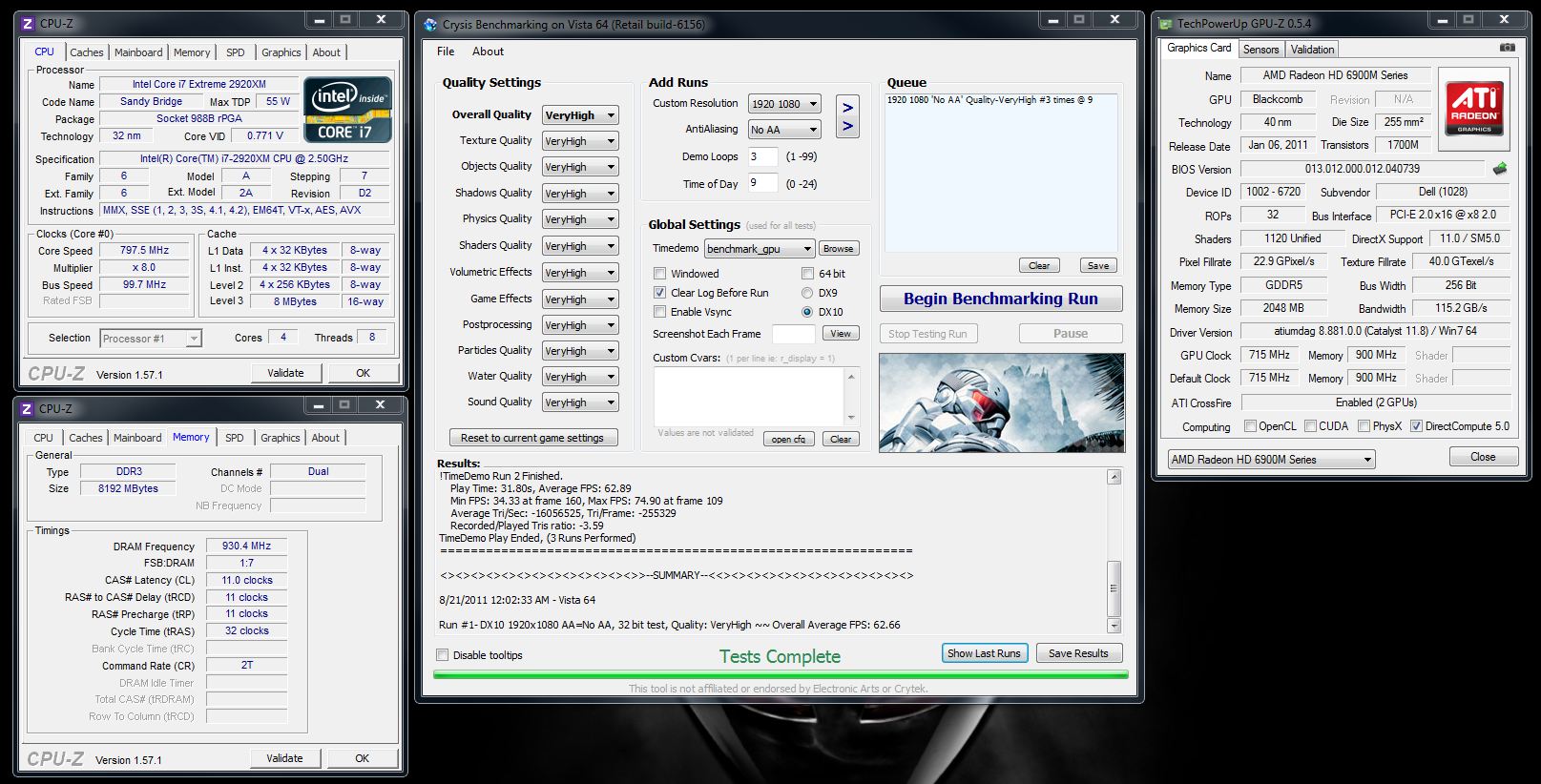Open the Timedemo benchmark_gpu dropdown
The width and height of the screenshot is (1541, 784).
pos(760,249)
